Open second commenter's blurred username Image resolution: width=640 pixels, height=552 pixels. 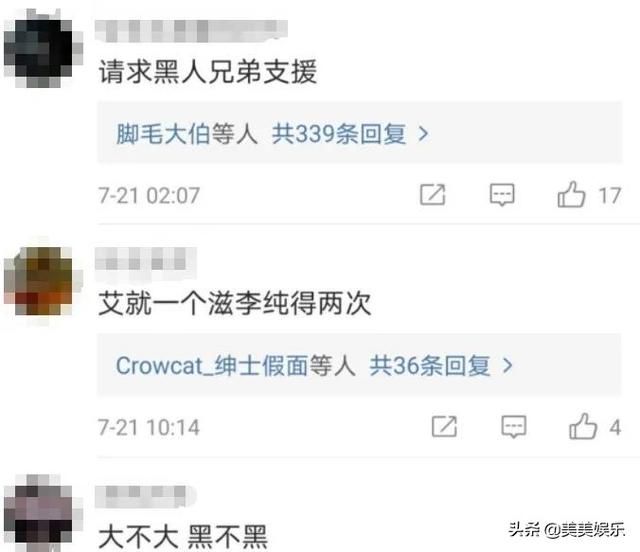[x=146, y=260]
